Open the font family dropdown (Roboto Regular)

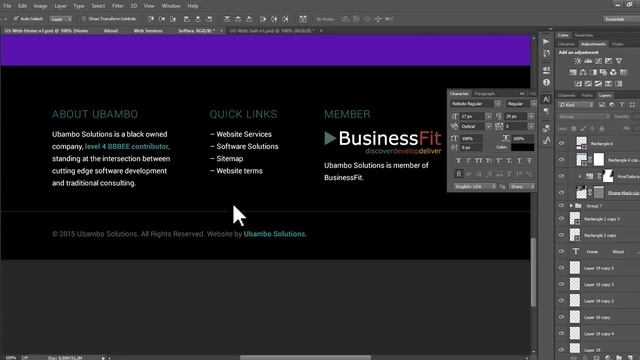[x=498, y=104]
